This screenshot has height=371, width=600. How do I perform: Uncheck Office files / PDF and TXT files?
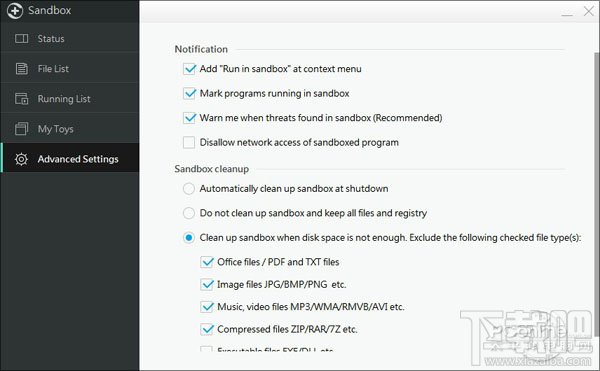[207, 262]
